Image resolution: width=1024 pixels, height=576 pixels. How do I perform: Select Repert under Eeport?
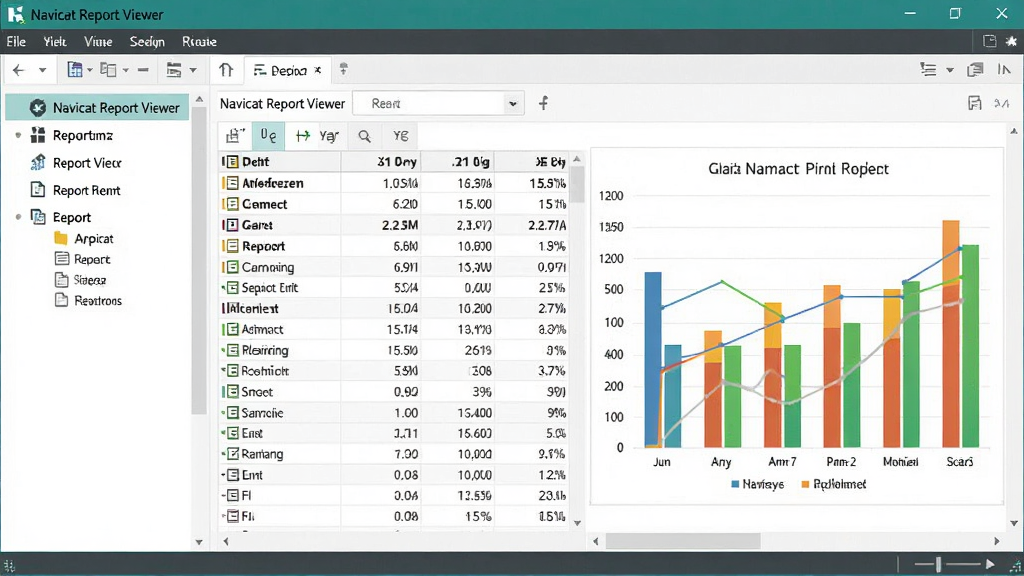(91, 259)
